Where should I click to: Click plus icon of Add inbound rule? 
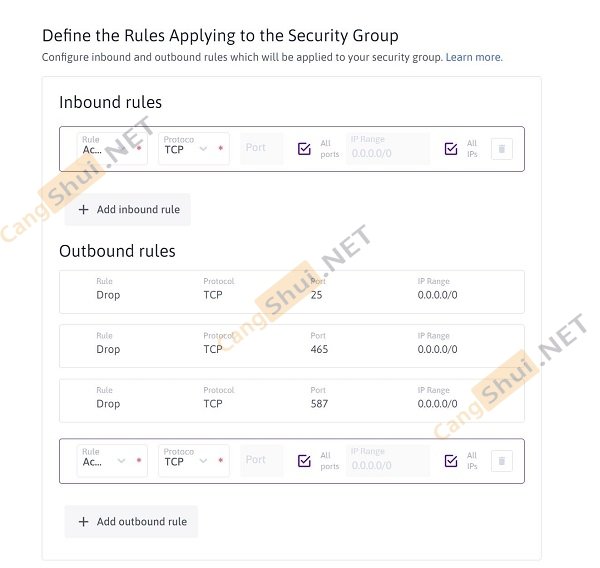84,210
